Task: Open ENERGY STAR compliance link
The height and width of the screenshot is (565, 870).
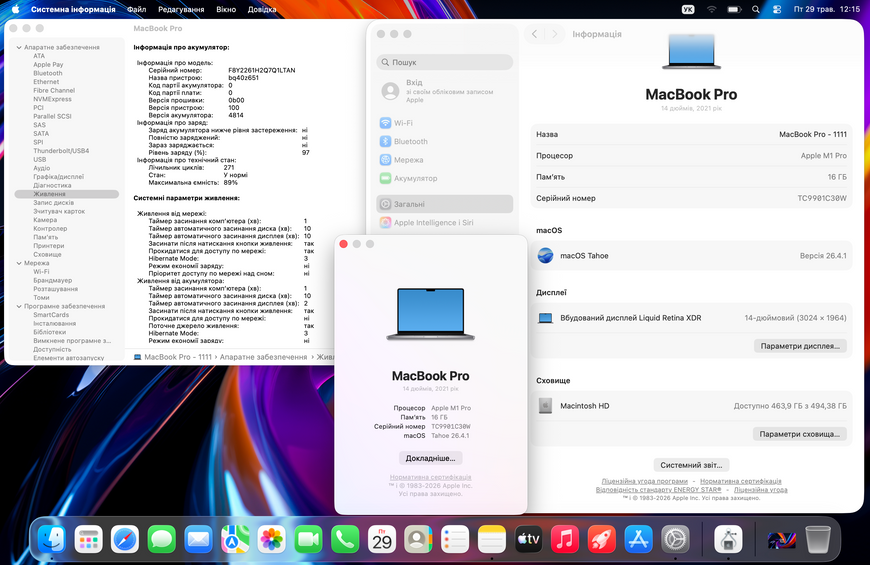Action: tap(659, 490)
